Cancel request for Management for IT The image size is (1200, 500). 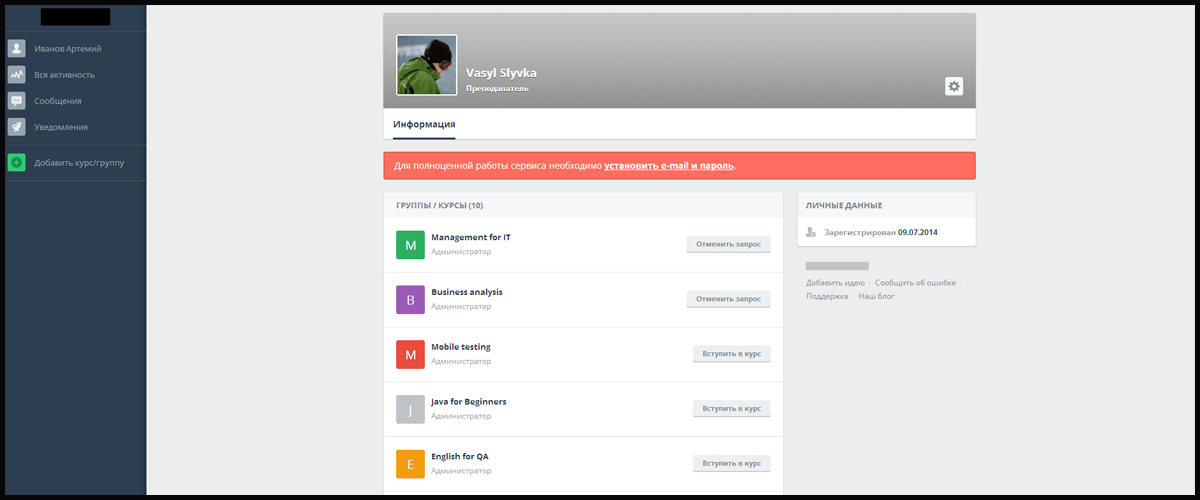[728, 244]
